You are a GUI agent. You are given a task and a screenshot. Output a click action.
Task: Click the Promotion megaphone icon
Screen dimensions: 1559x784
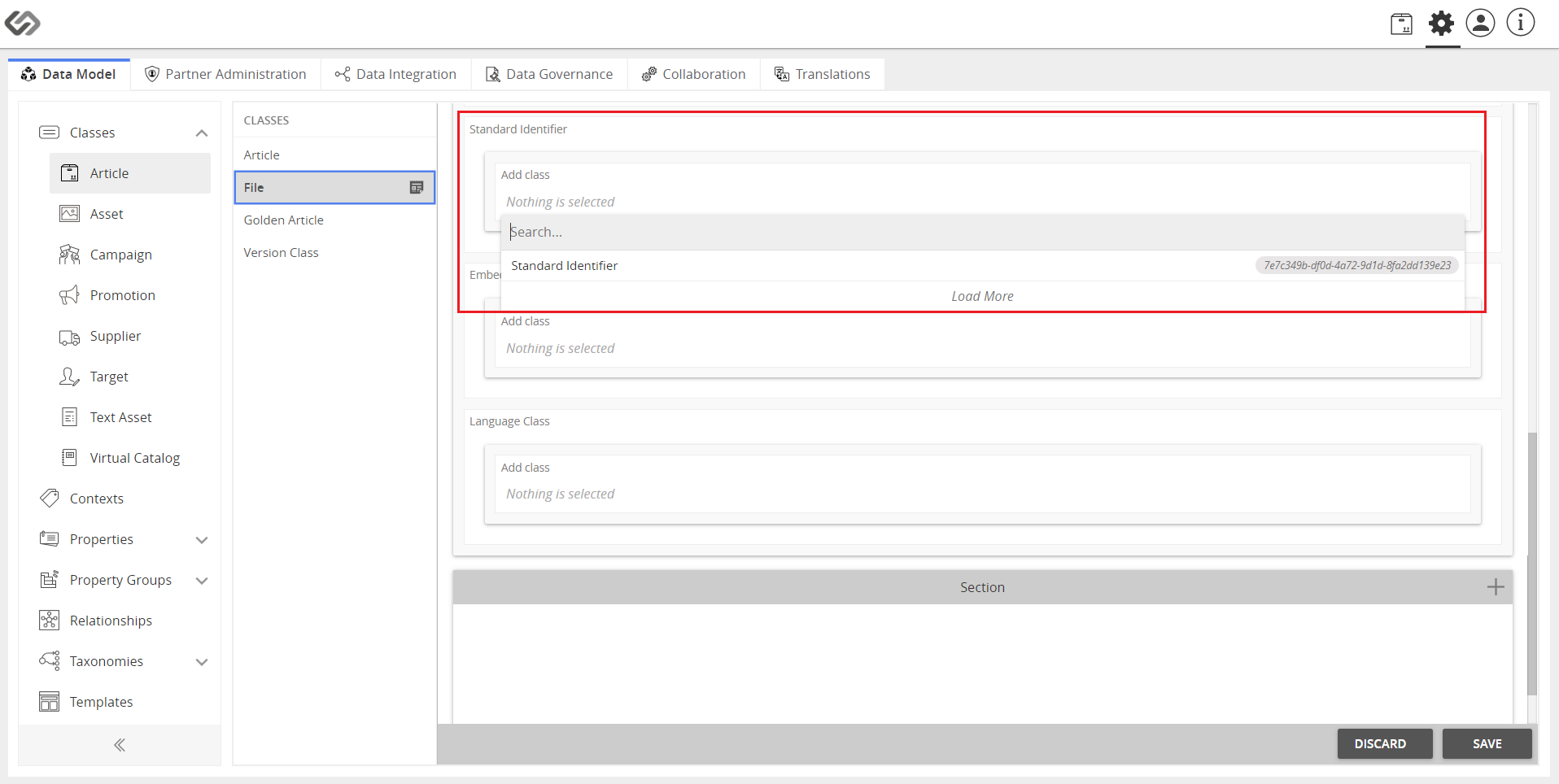coord(70,295)
